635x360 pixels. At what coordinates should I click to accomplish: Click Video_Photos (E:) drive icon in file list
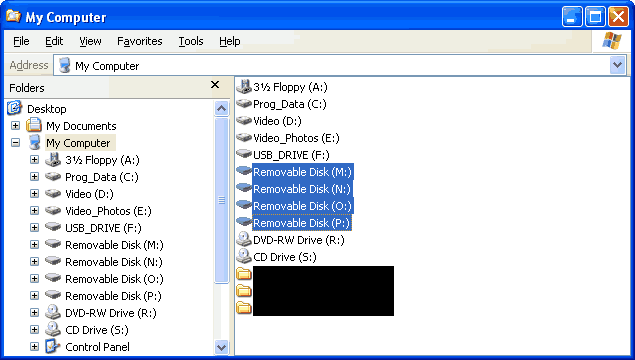[x=244, y=138]
